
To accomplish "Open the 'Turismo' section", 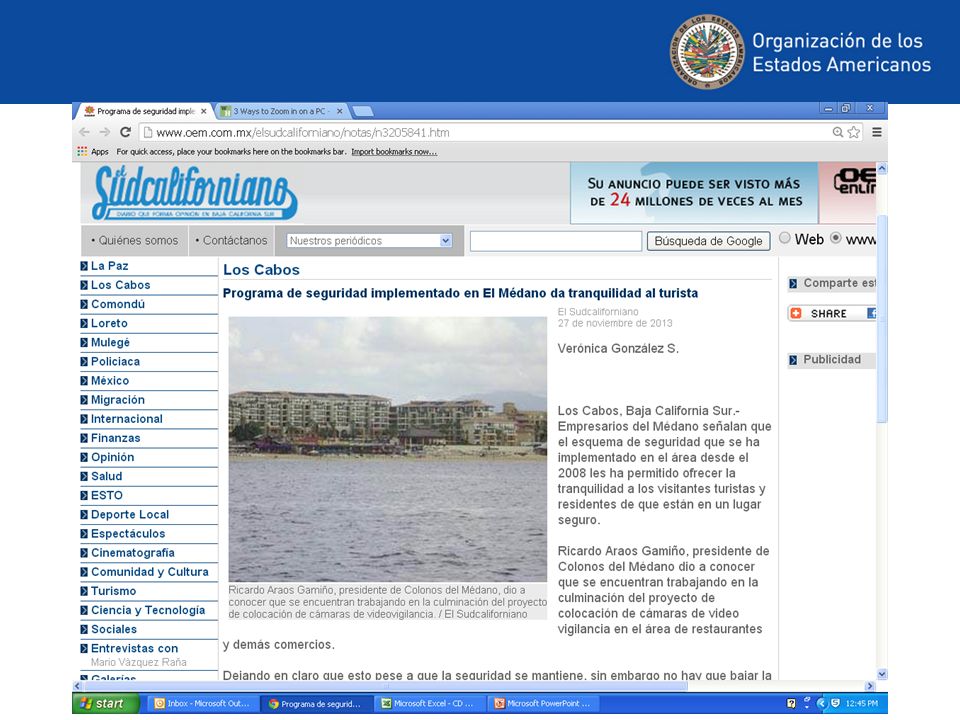I will pyautogui.click(x=113, y=591).
